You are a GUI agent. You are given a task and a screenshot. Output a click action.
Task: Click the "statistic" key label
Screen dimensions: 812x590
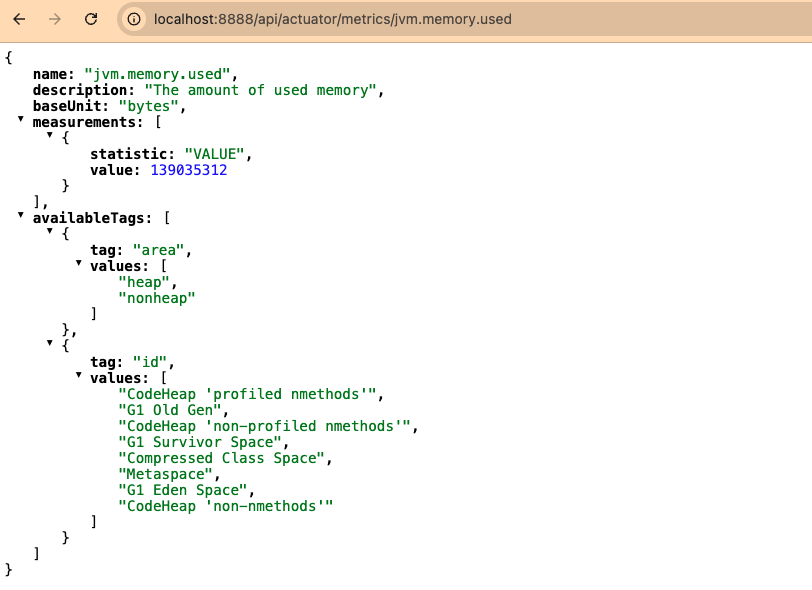(x=129, y=154)
